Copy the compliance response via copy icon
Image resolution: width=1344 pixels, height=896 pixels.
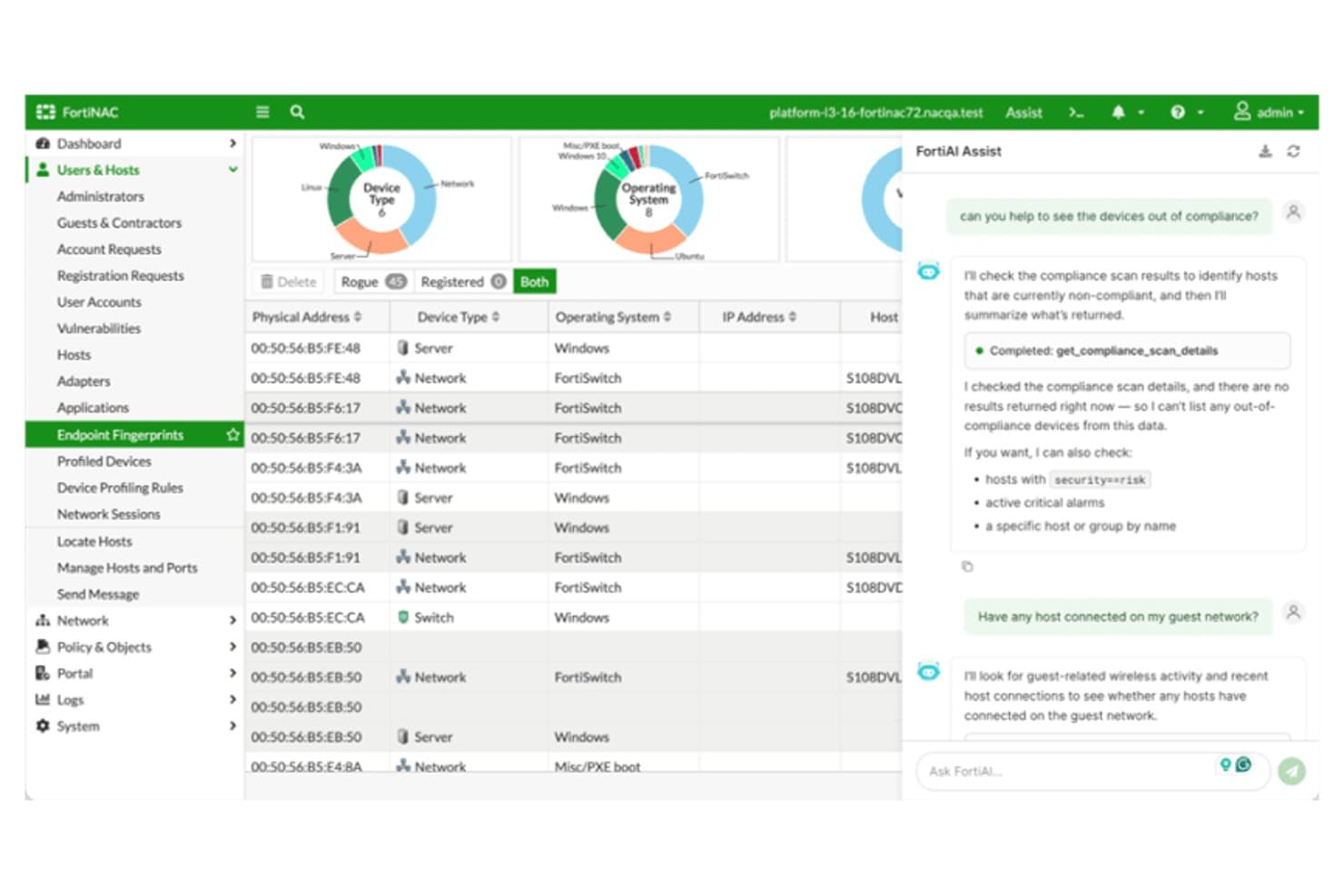coord(967,566)
